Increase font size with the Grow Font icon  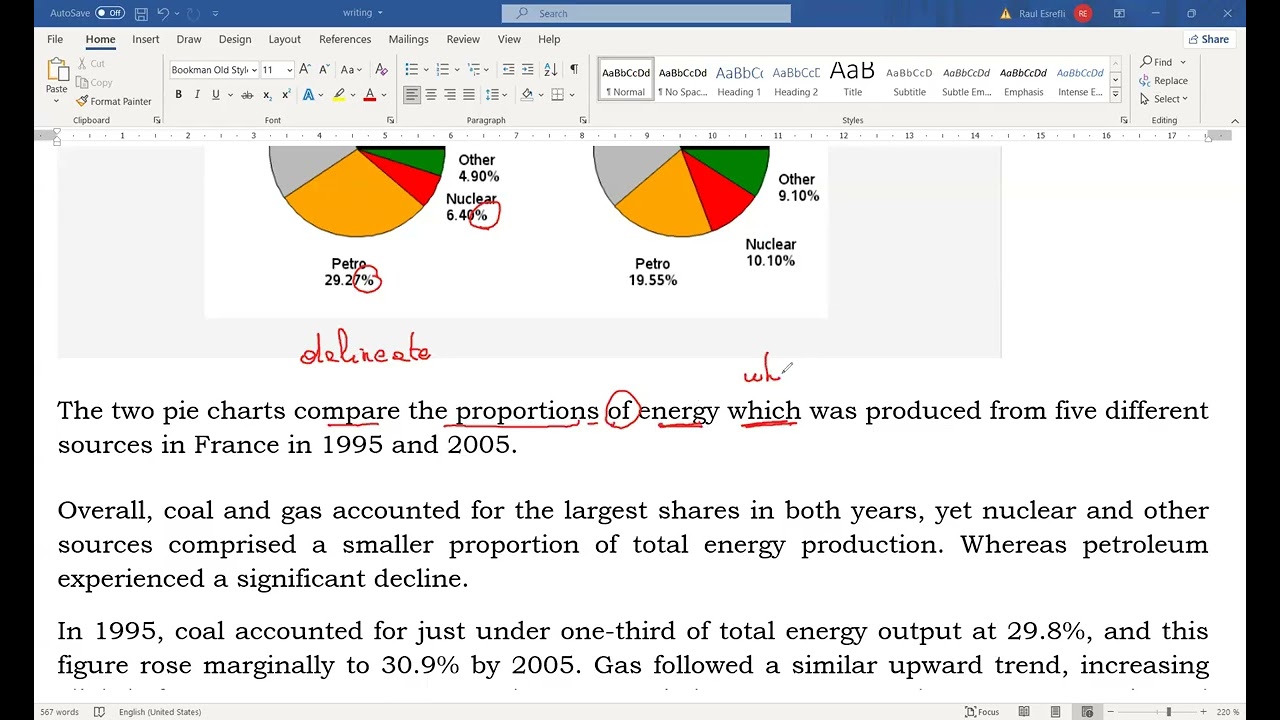[305, 69]
